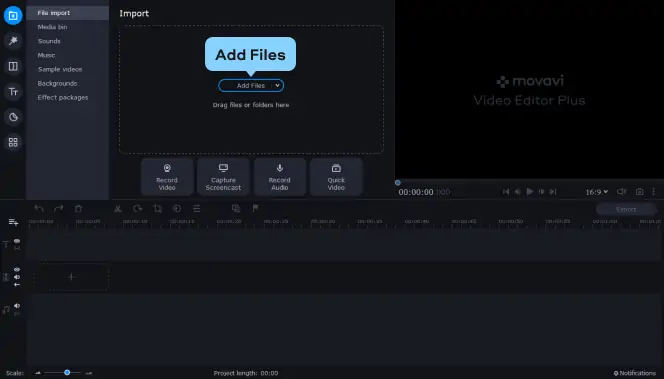
Task: Click the Quick Video button
Action: tap(336, 177)
